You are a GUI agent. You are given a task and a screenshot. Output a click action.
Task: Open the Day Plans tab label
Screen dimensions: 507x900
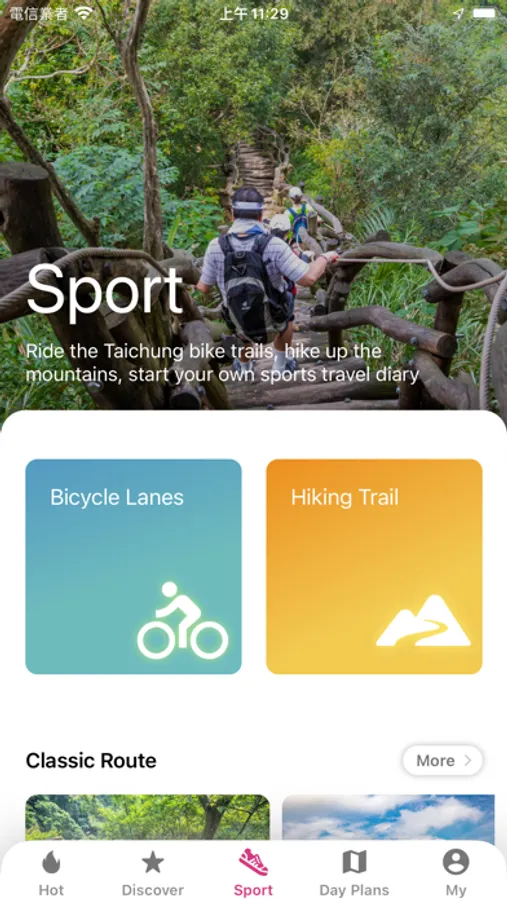(x=354, y=890)
